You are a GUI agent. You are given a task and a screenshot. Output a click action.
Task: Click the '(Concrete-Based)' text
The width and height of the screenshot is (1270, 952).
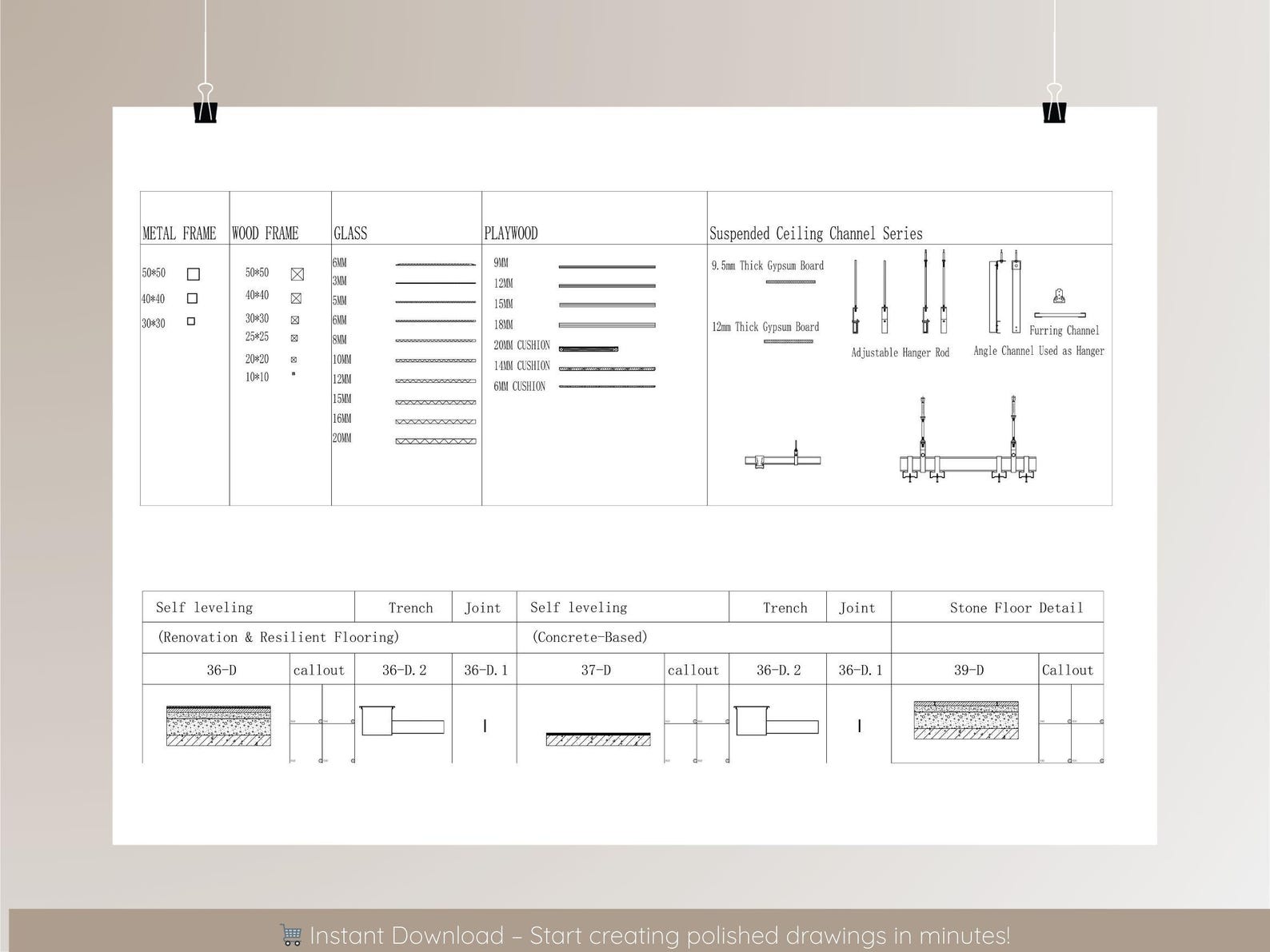click(x=589, y=637)
